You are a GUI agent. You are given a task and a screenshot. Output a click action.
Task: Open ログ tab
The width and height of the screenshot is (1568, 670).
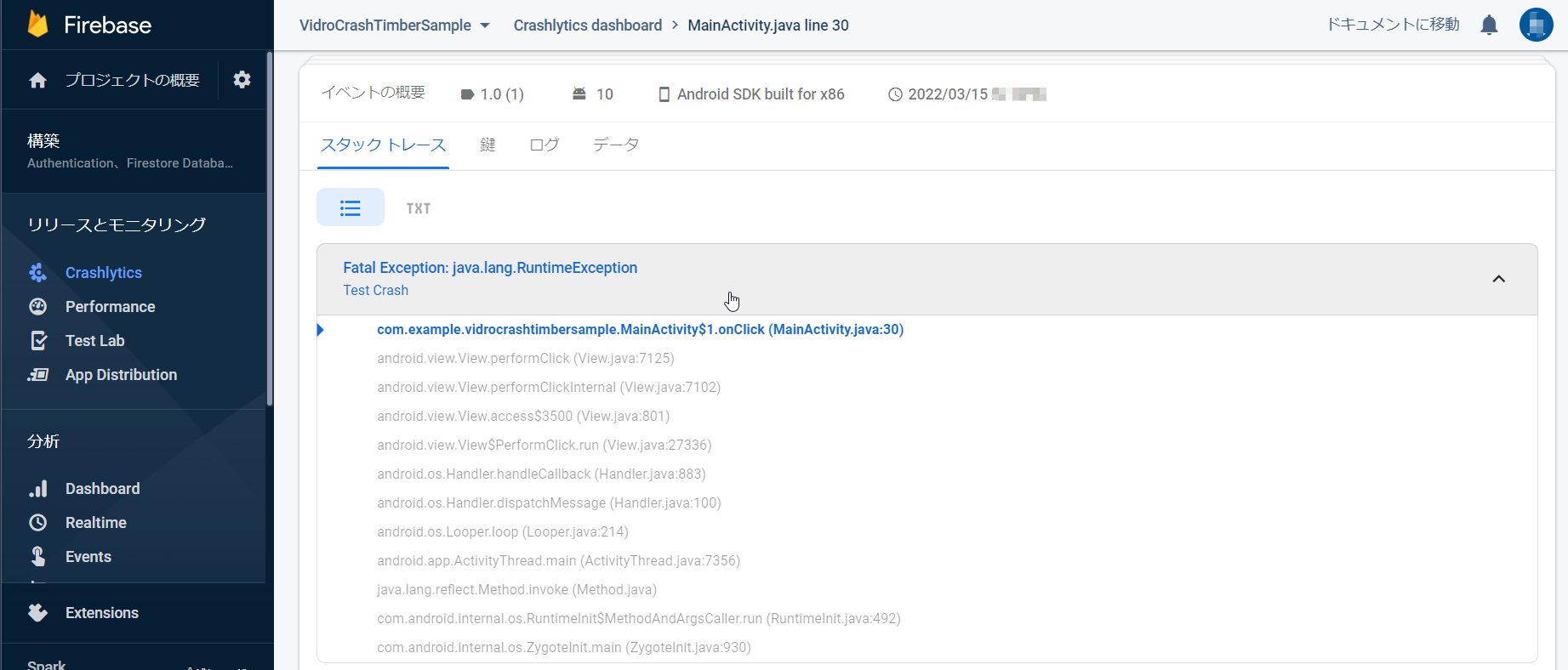[x=545, y=145]
